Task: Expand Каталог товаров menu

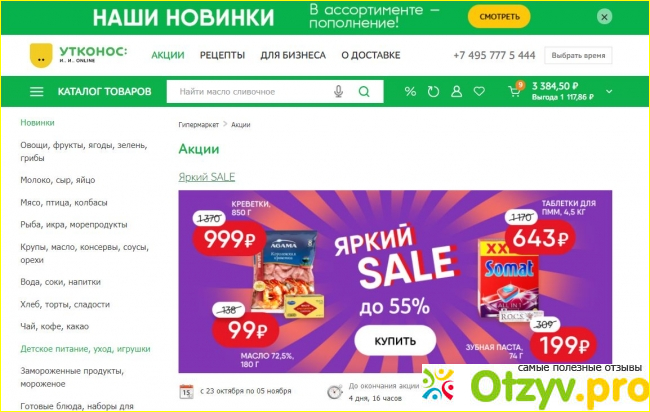Action: click(x=104, y=92)
